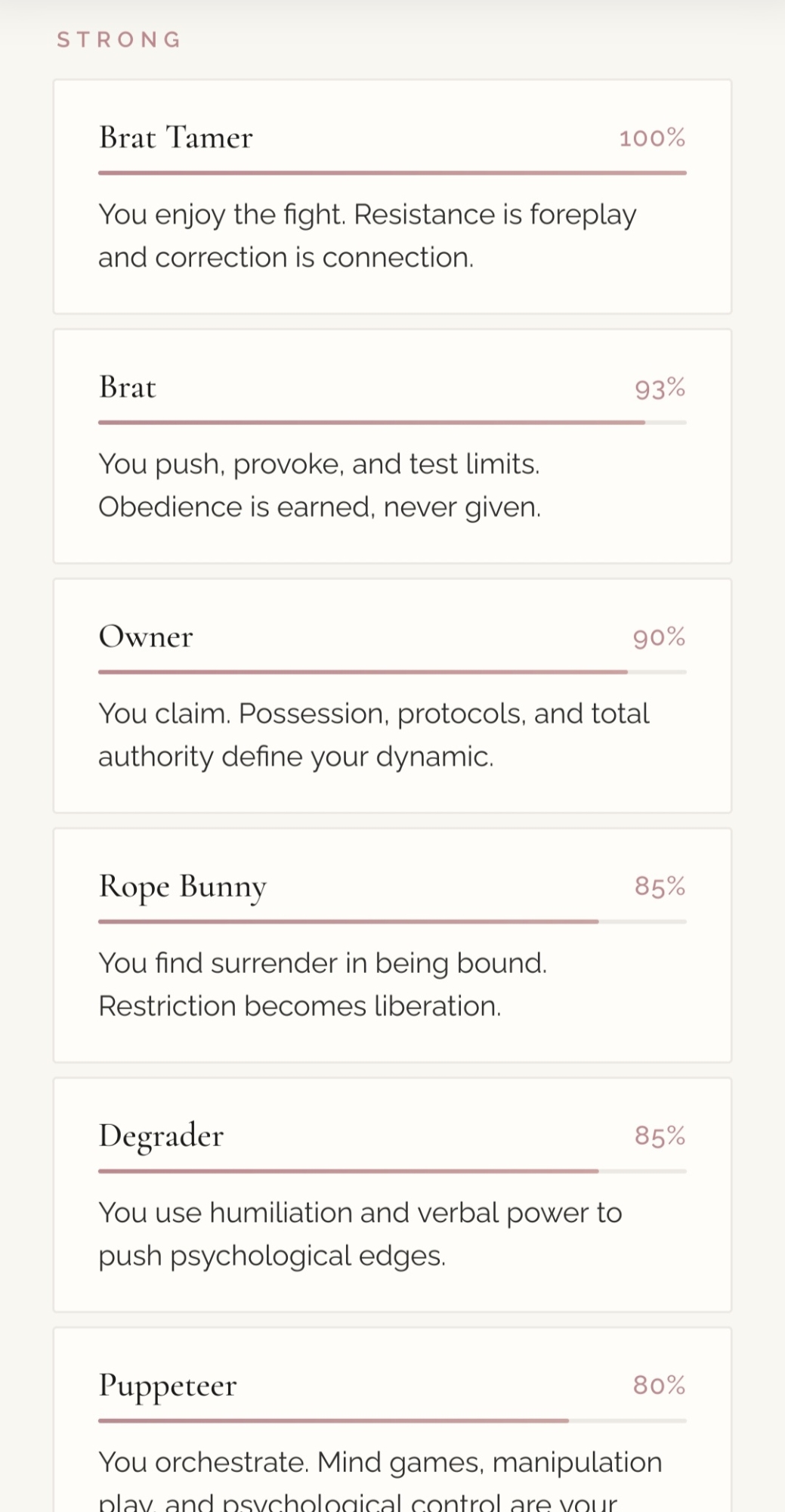Click the STRONG section heading
This screenshot has height=1512, width=785.
pos(119,39)
